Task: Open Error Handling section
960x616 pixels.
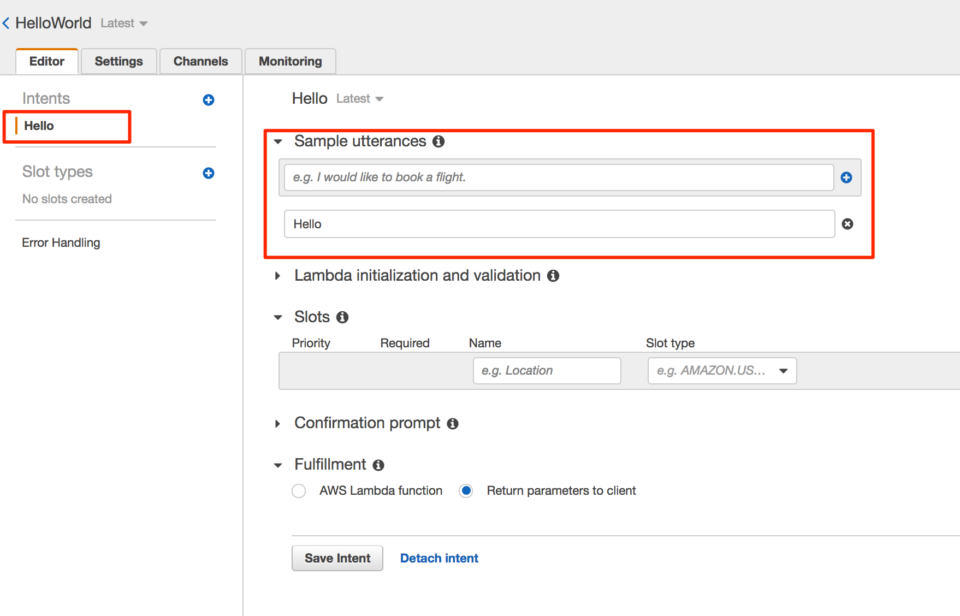Action: [x=61, y=242]
